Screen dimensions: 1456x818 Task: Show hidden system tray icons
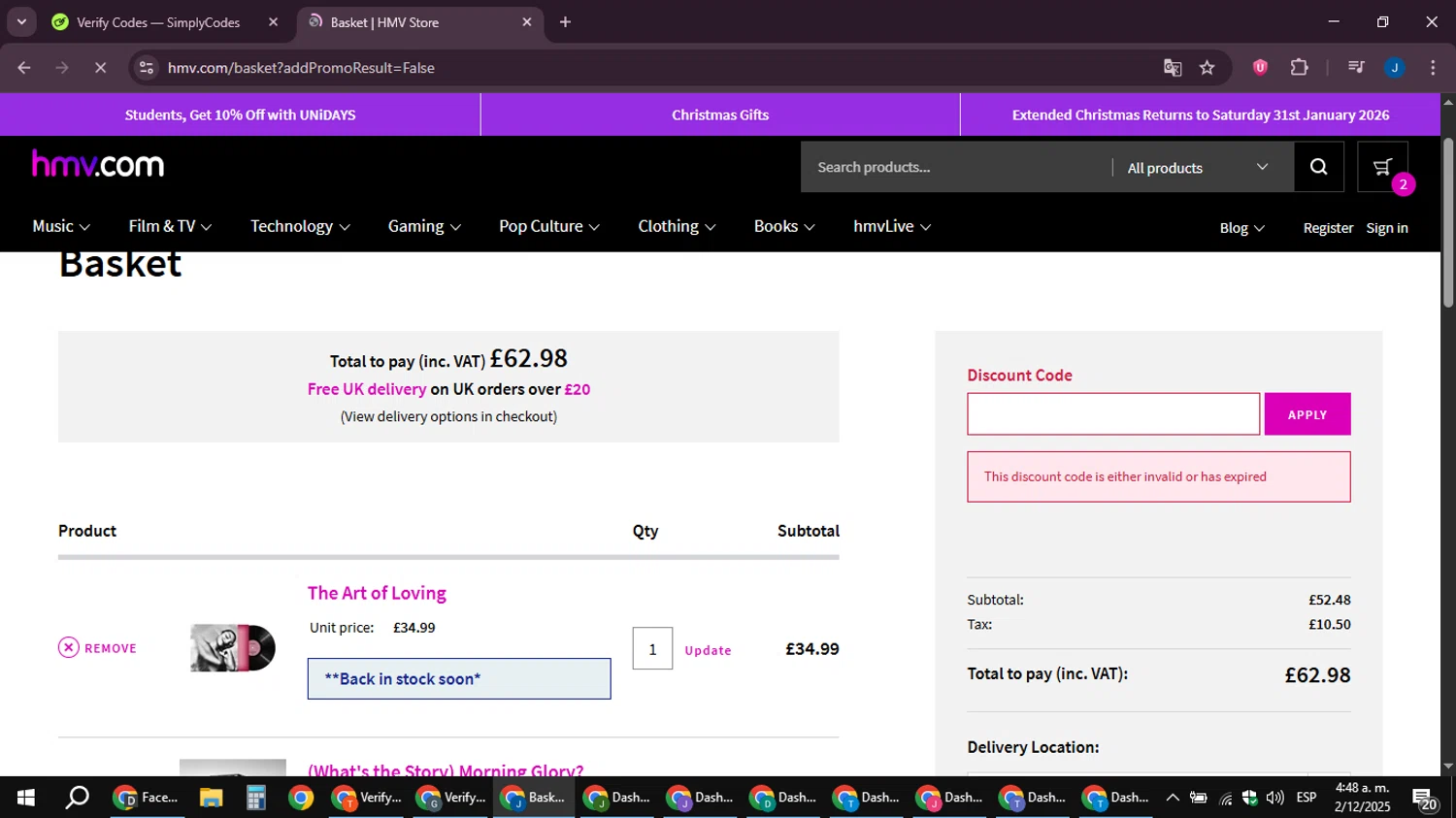1173,798
